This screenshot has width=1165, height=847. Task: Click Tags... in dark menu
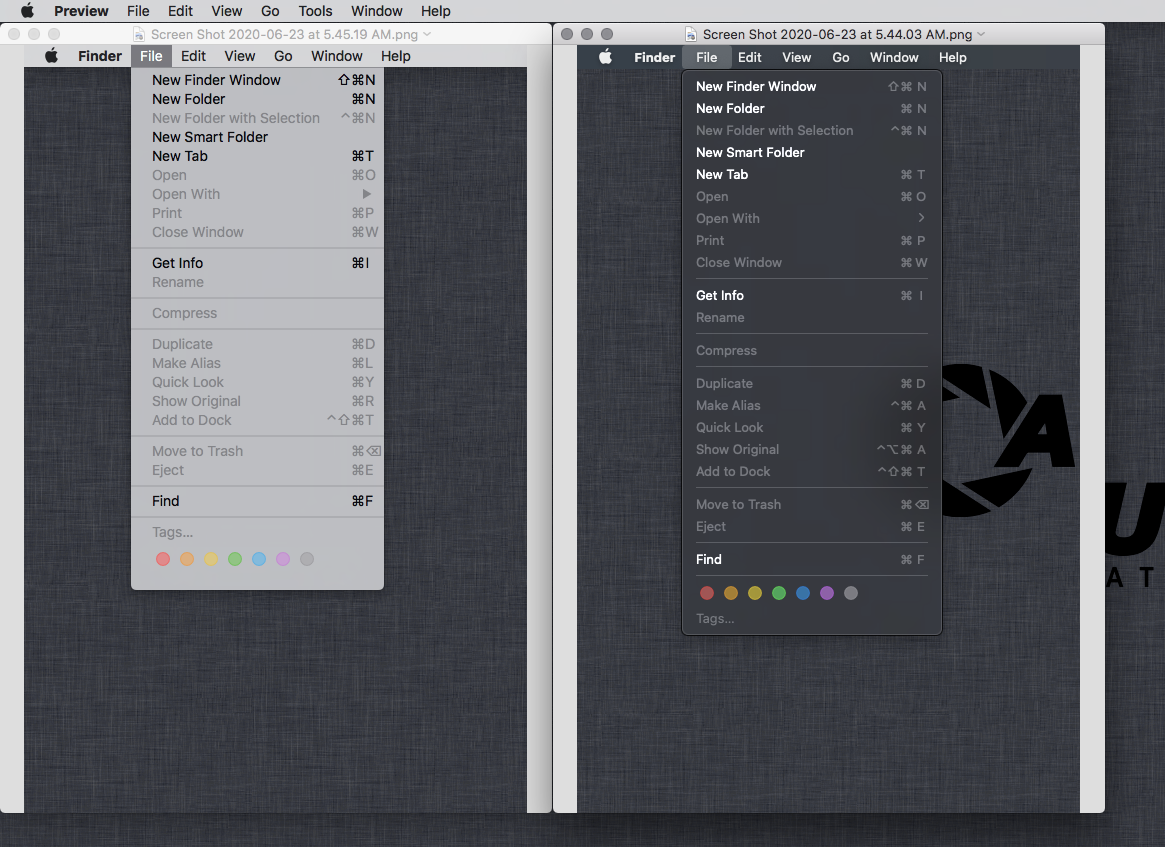coord(715,618)
